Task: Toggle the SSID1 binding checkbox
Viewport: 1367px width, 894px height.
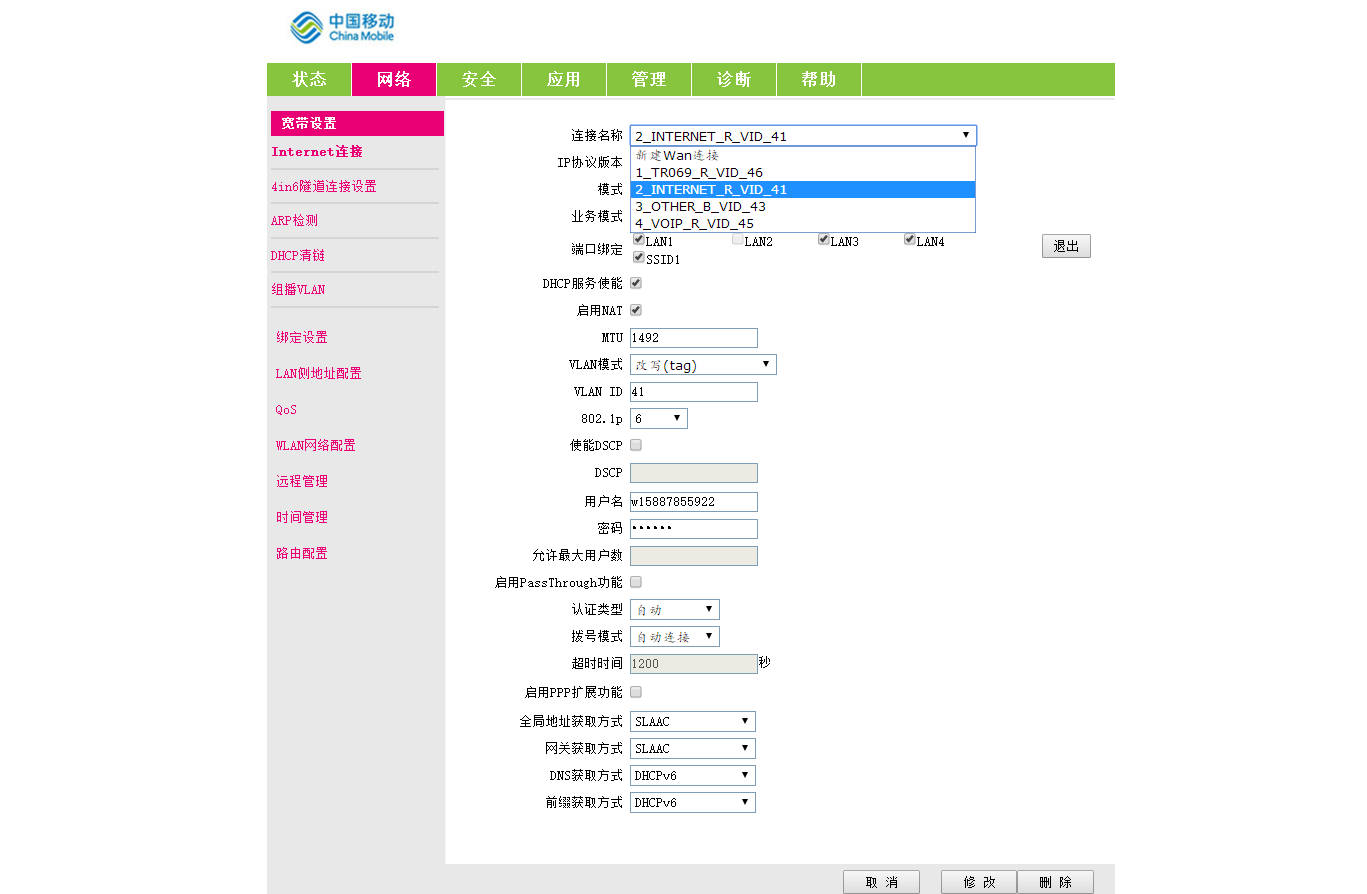Action: click(639, 258)
